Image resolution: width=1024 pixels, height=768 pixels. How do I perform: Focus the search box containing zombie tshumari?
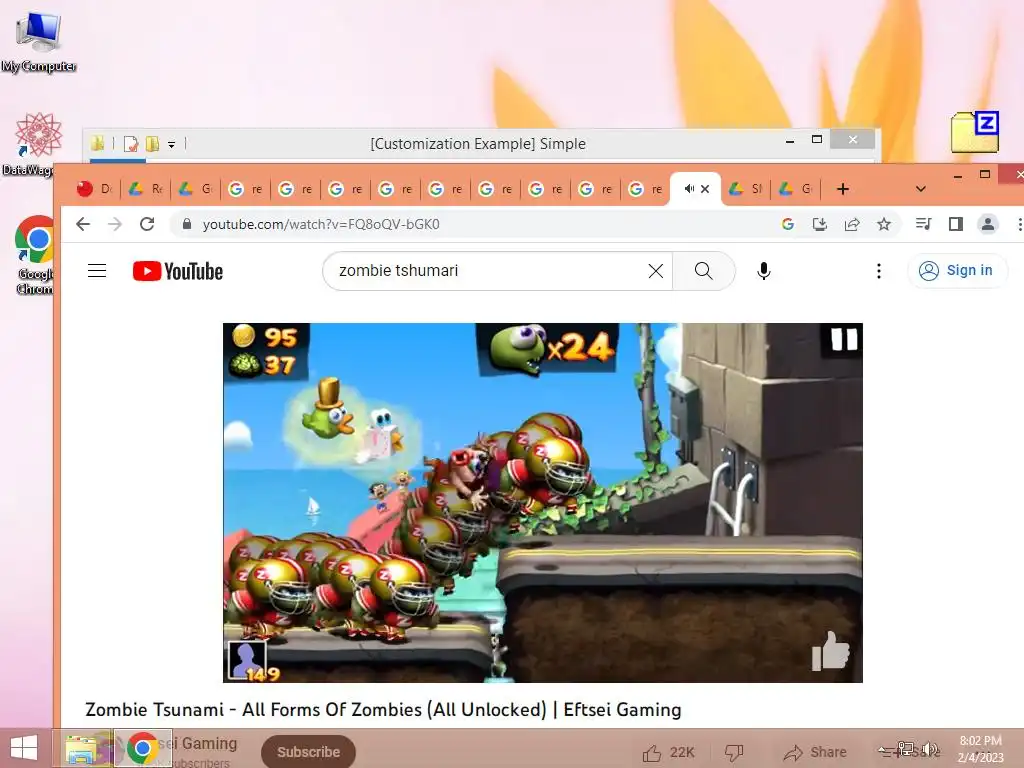pos(486,270)
